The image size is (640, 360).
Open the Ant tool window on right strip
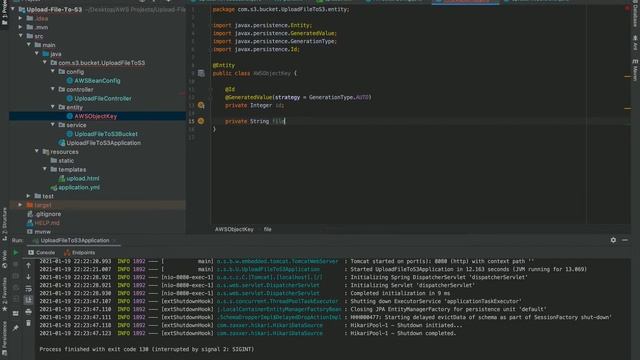click(635, 42)
